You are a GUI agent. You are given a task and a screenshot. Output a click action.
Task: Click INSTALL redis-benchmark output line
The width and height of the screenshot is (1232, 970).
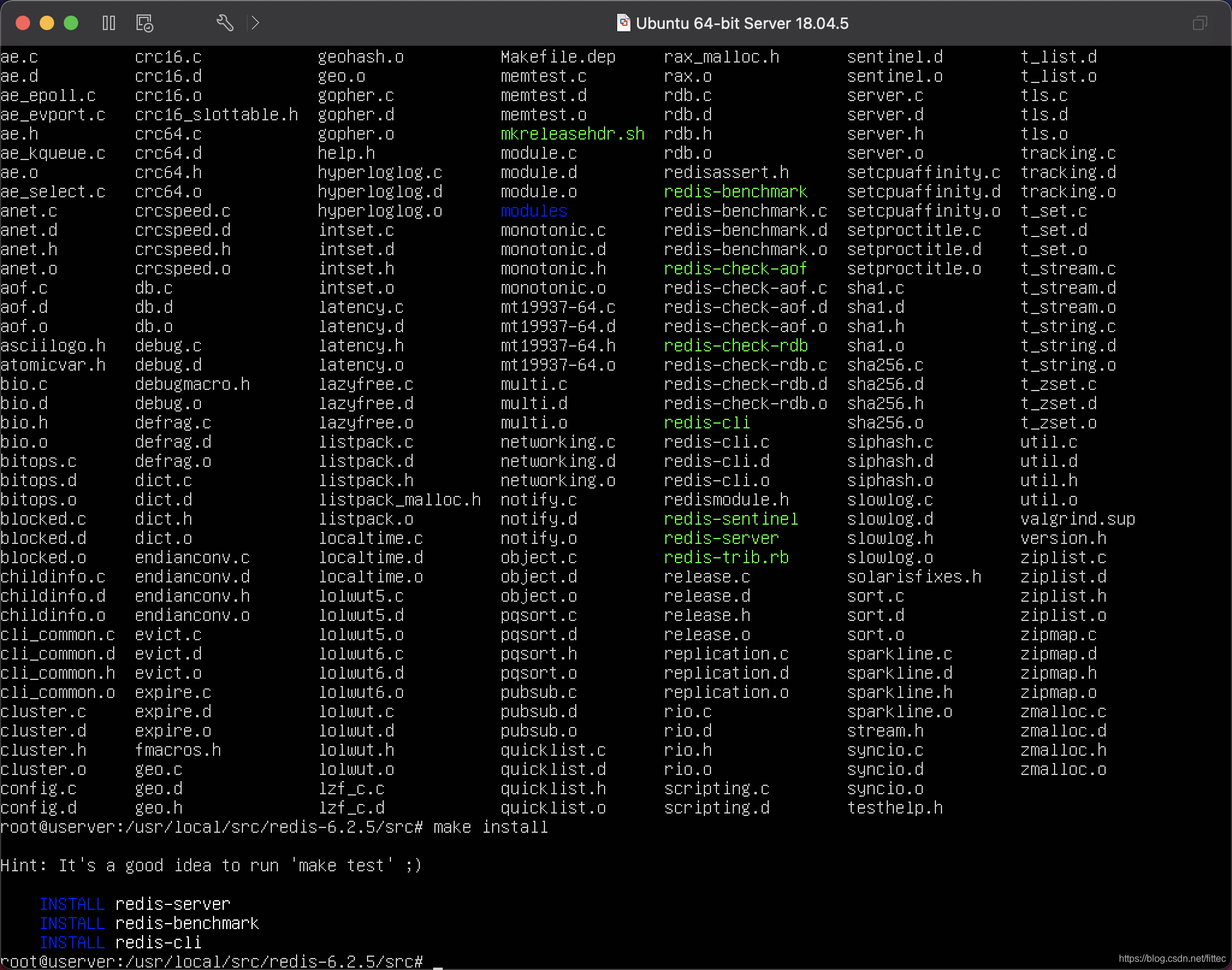click(x=149, y=923)
